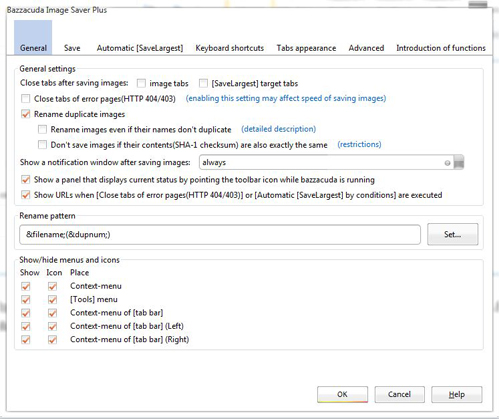The image size is (499, 419).
Task: Uncheck Icon for [tab bar] (Right)
Action: click(x=52, y=340)
